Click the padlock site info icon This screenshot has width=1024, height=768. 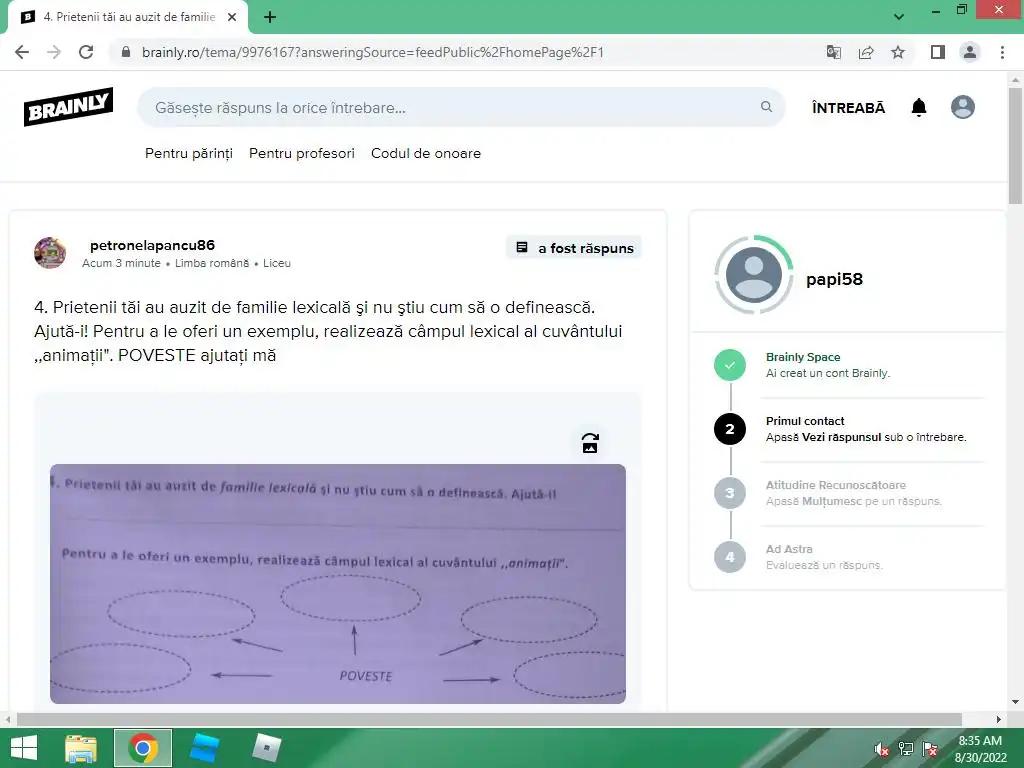coord(126,52)
